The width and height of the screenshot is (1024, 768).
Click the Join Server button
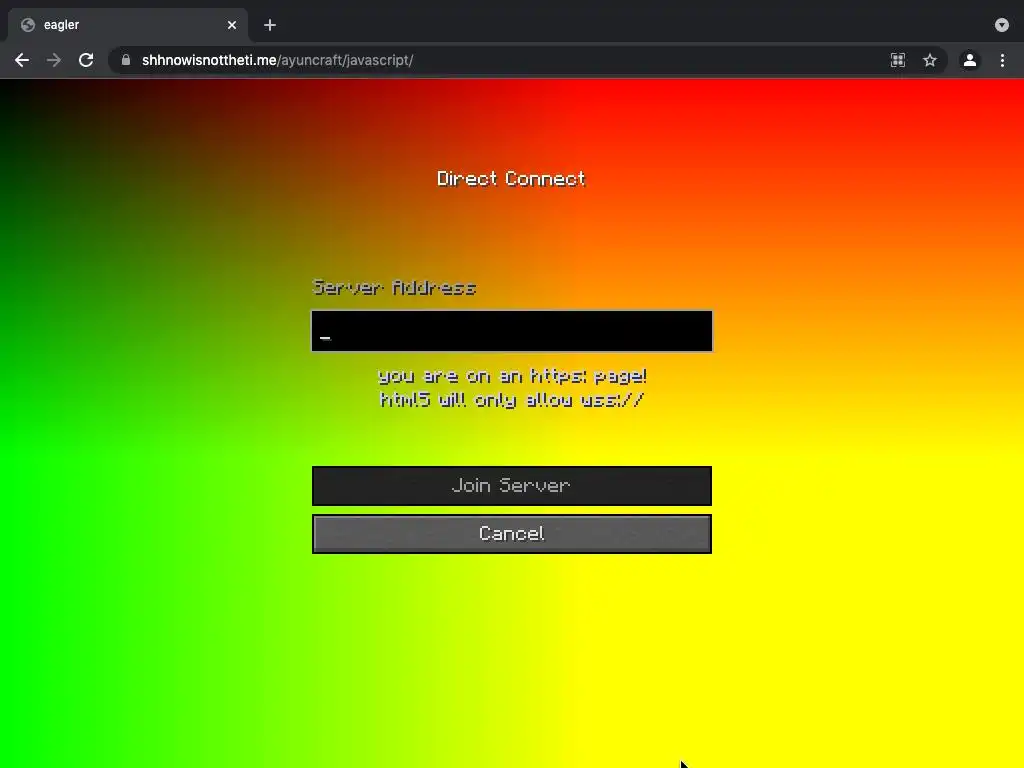tap(512, 486)
